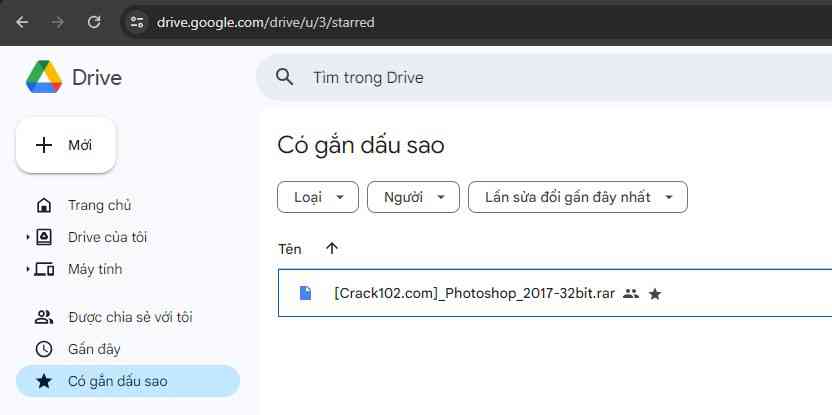Click the browser forward arrow
Viewport: 832px width, 415px height.
58,22
